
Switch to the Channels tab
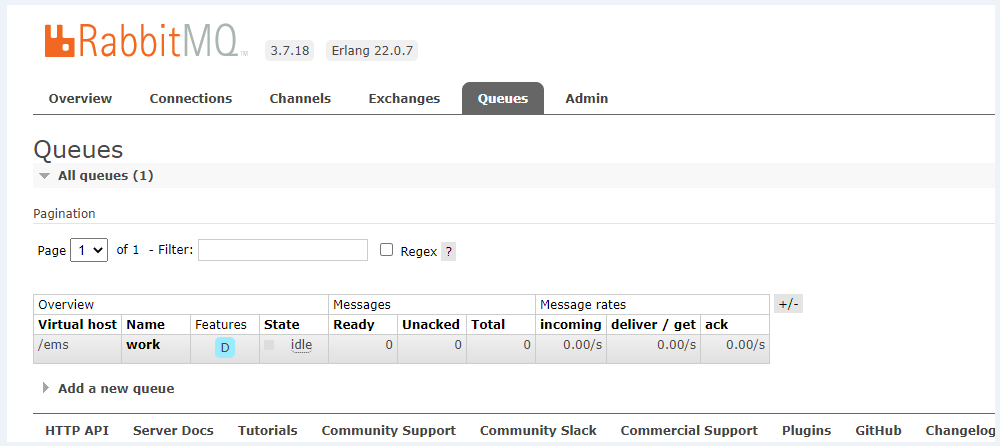[300, 98]
